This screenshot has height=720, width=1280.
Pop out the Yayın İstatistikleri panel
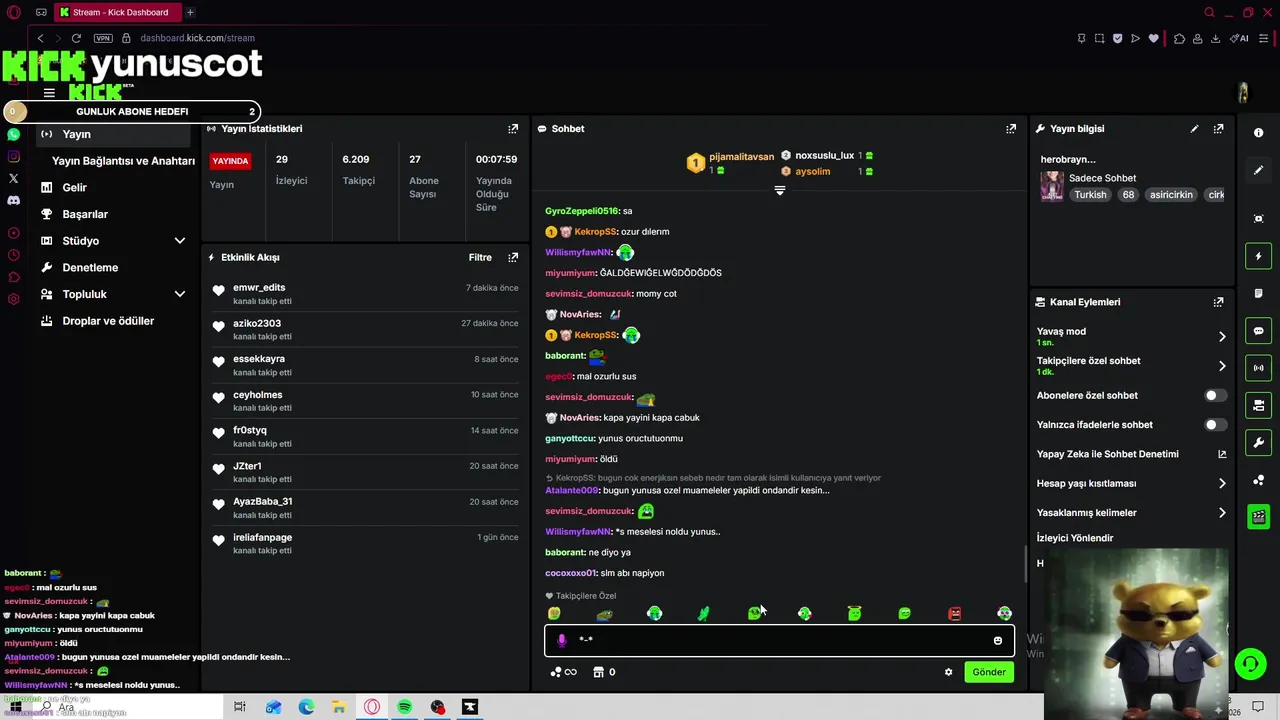tap(513, 129)
